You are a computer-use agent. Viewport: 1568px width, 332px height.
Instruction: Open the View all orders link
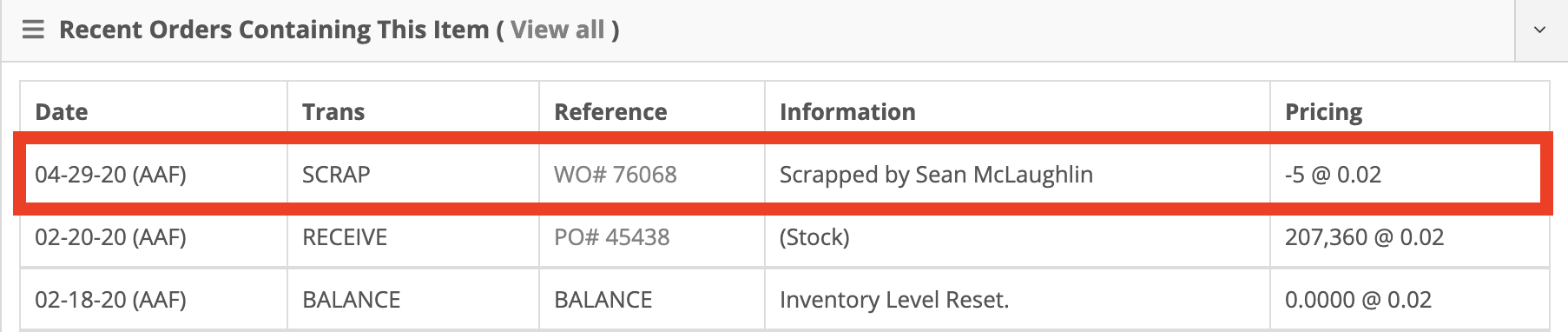(x=557, y=30)
